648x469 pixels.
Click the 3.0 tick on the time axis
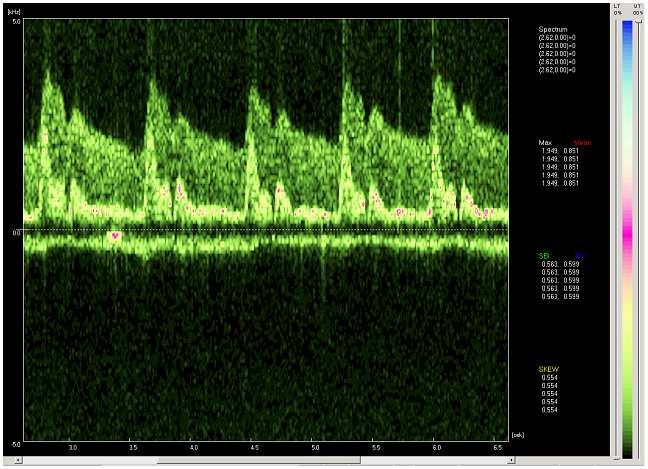(73, 448)
